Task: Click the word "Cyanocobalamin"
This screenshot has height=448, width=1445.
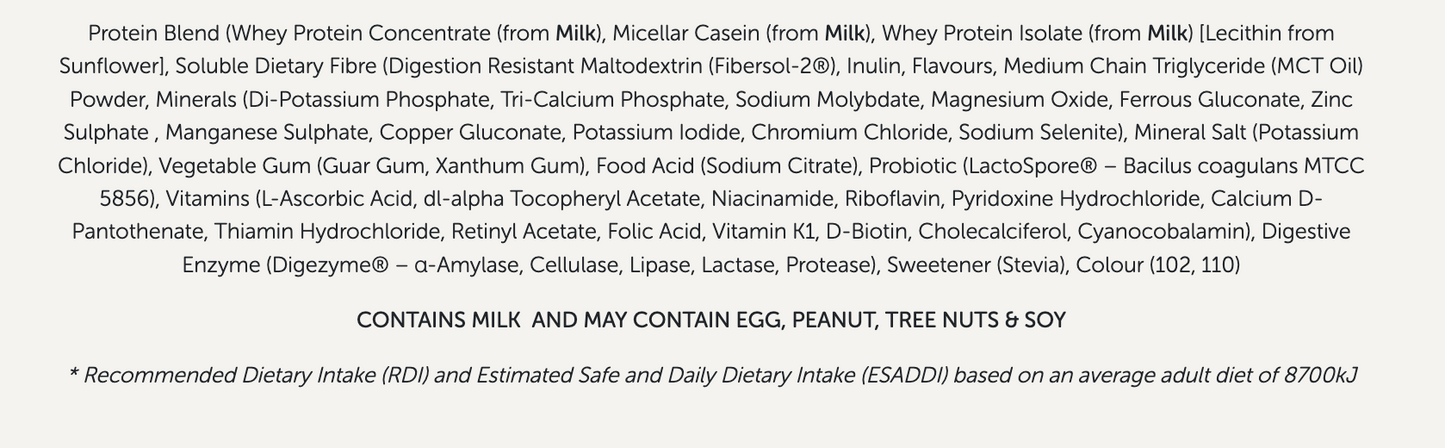Action: [1162, 232]
